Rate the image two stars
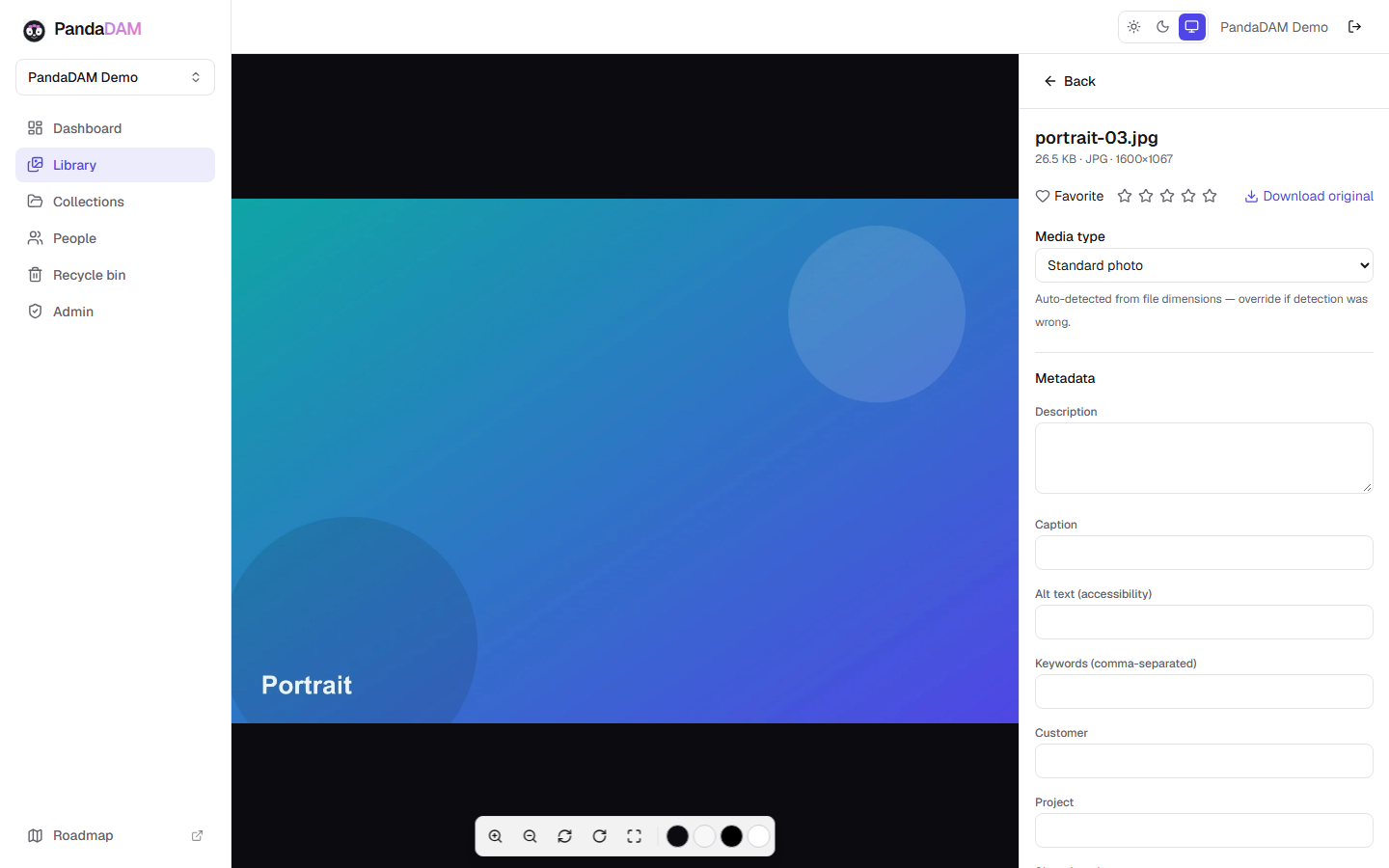This screenshot has height=868, width=1389. [x=1146, y=196]
